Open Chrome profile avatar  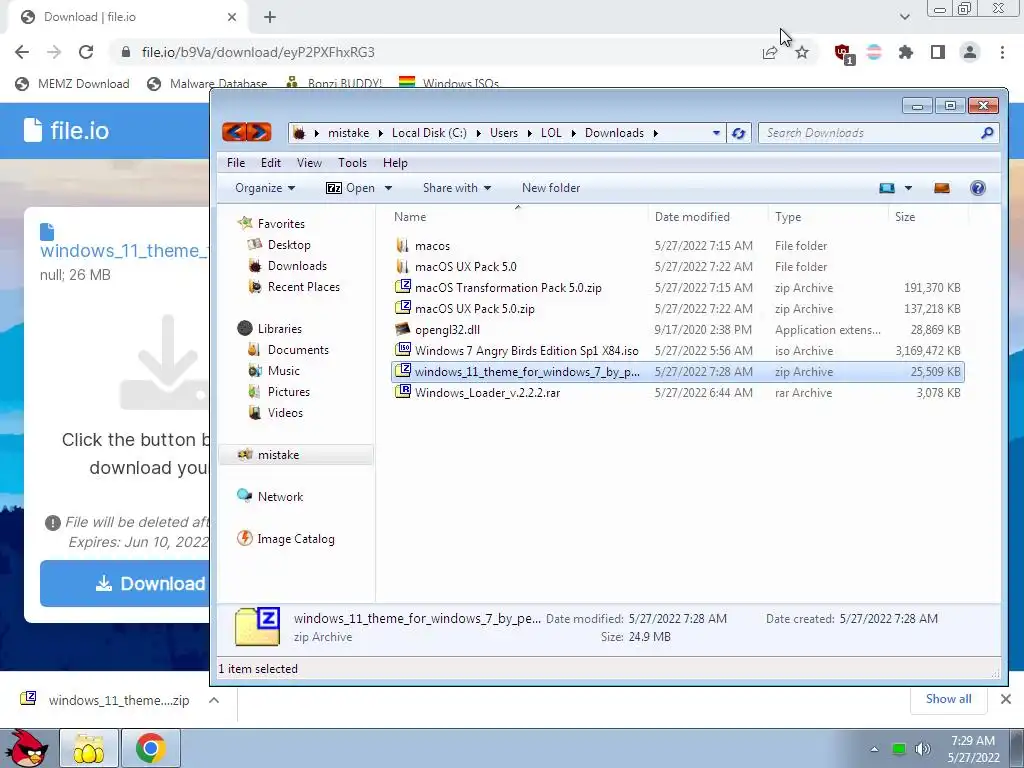point(970,52)
